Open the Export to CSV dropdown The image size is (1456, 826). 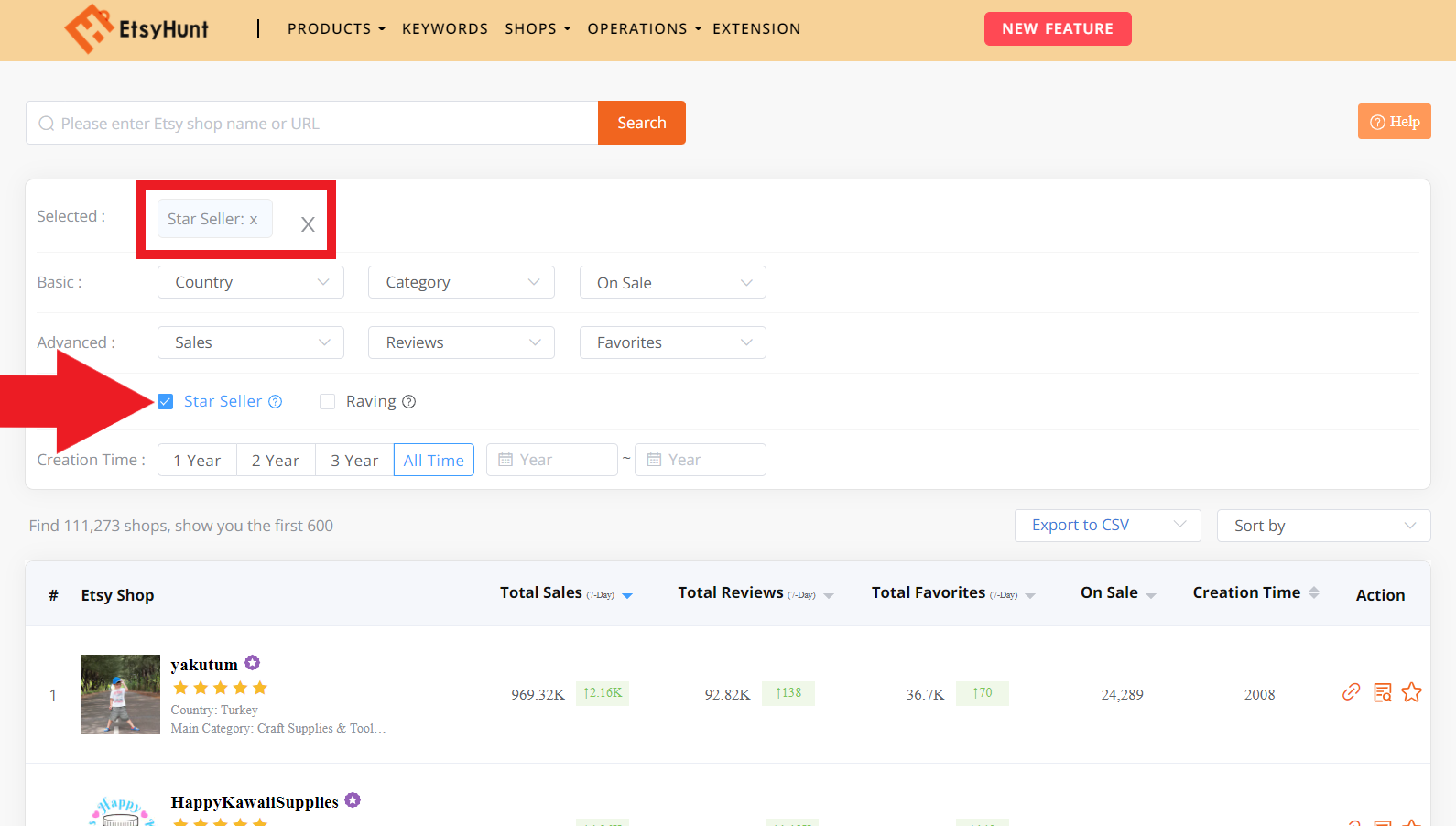point(1108,526)
